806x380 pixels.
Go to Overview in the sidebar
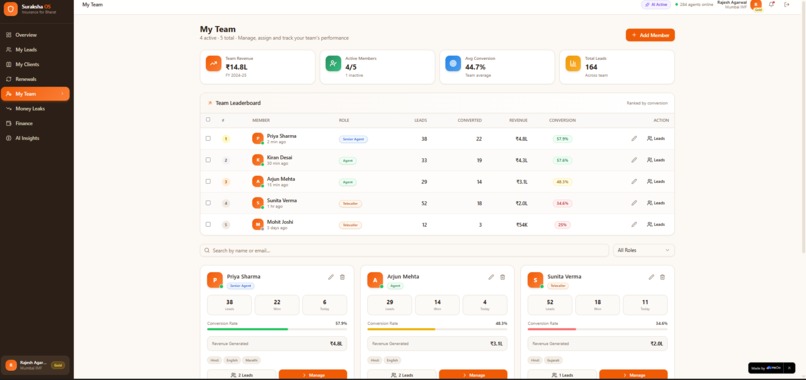pyautogui.click(x=35, y=35)
